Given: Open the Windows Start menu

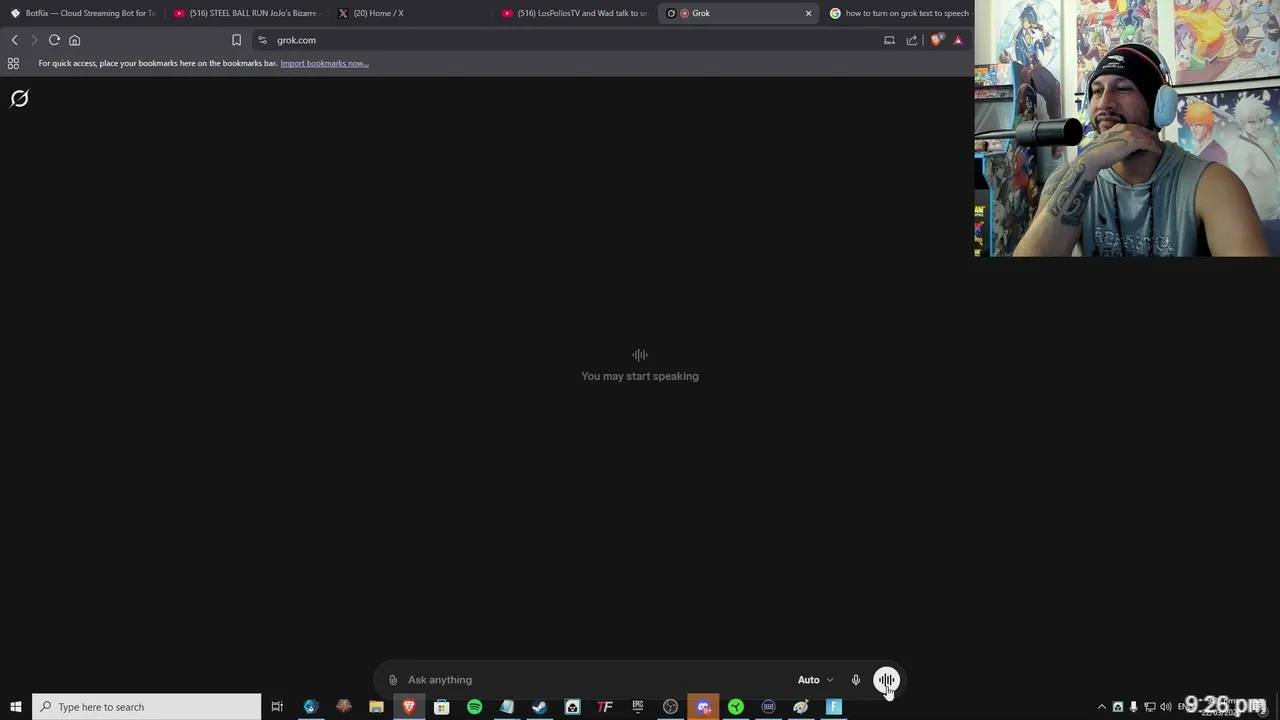Looking at the screenshot, I should [16, 707].
